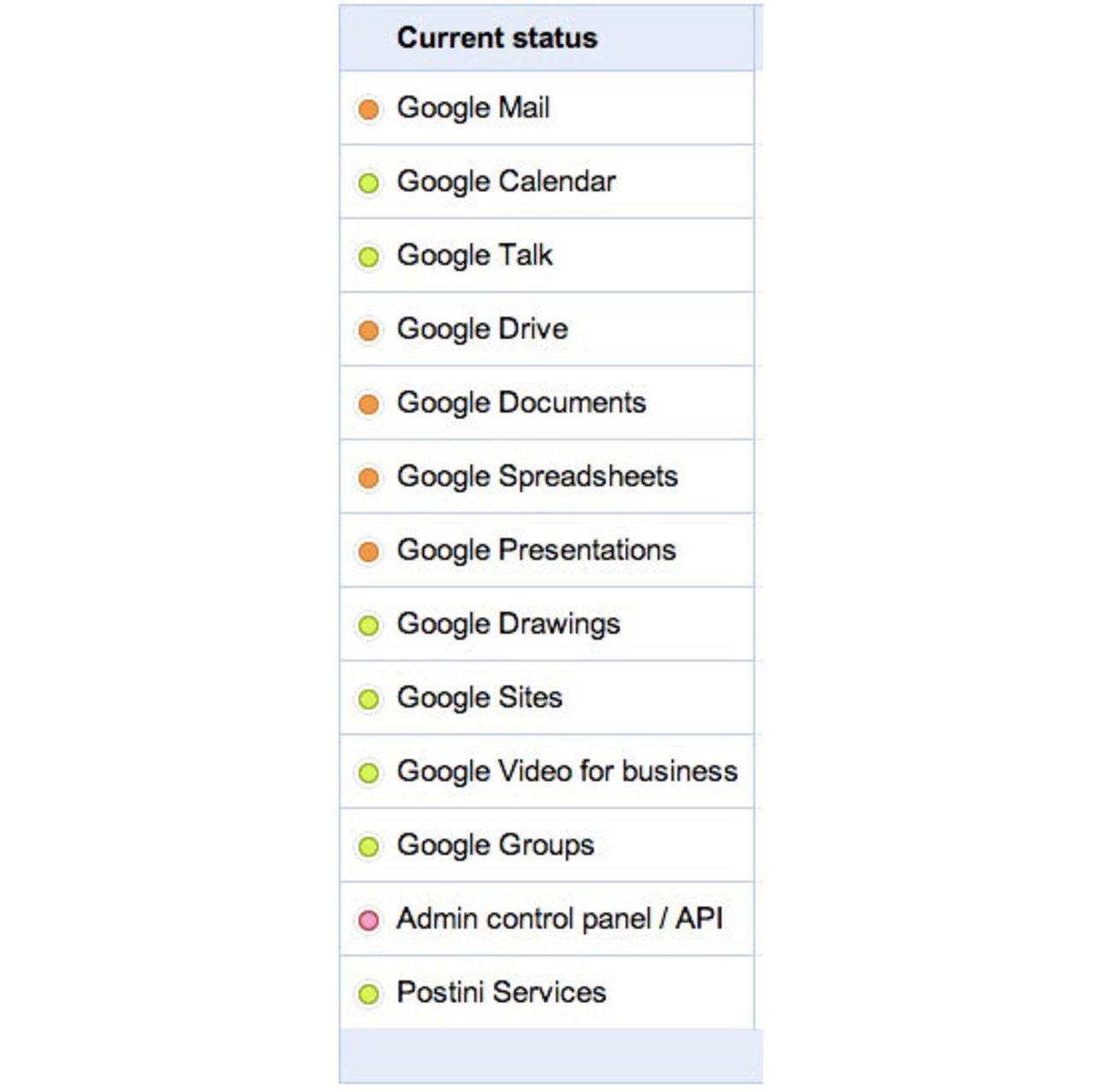Select the Admin control panel / API row
Screen dimensions: 1096x1092
click(x=558, y=919)
